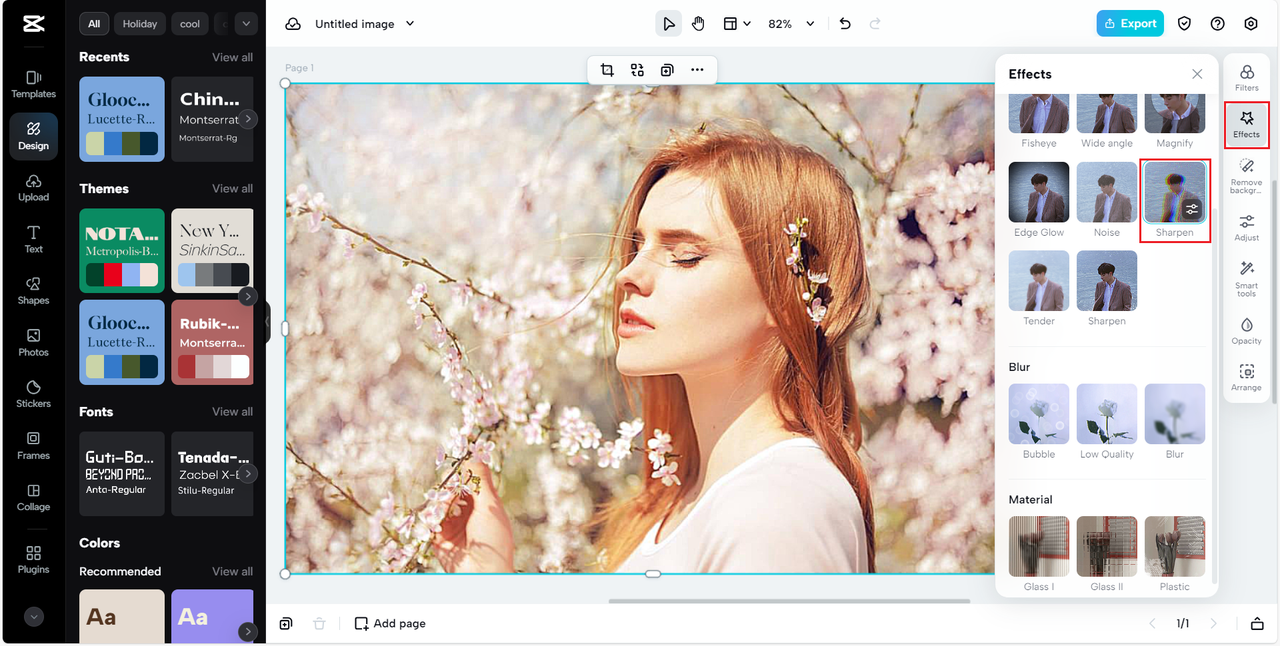This screenshot has height=646, width=1280.
Task: Select the Rubik Montserrat theme card
Action: [x=212, y=343]
